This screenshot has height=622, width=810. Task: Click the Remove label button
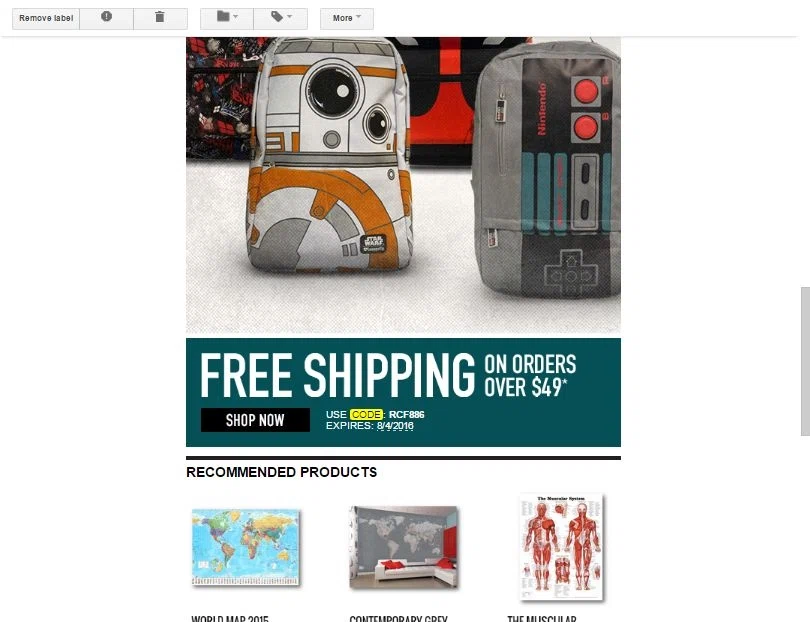46,18
